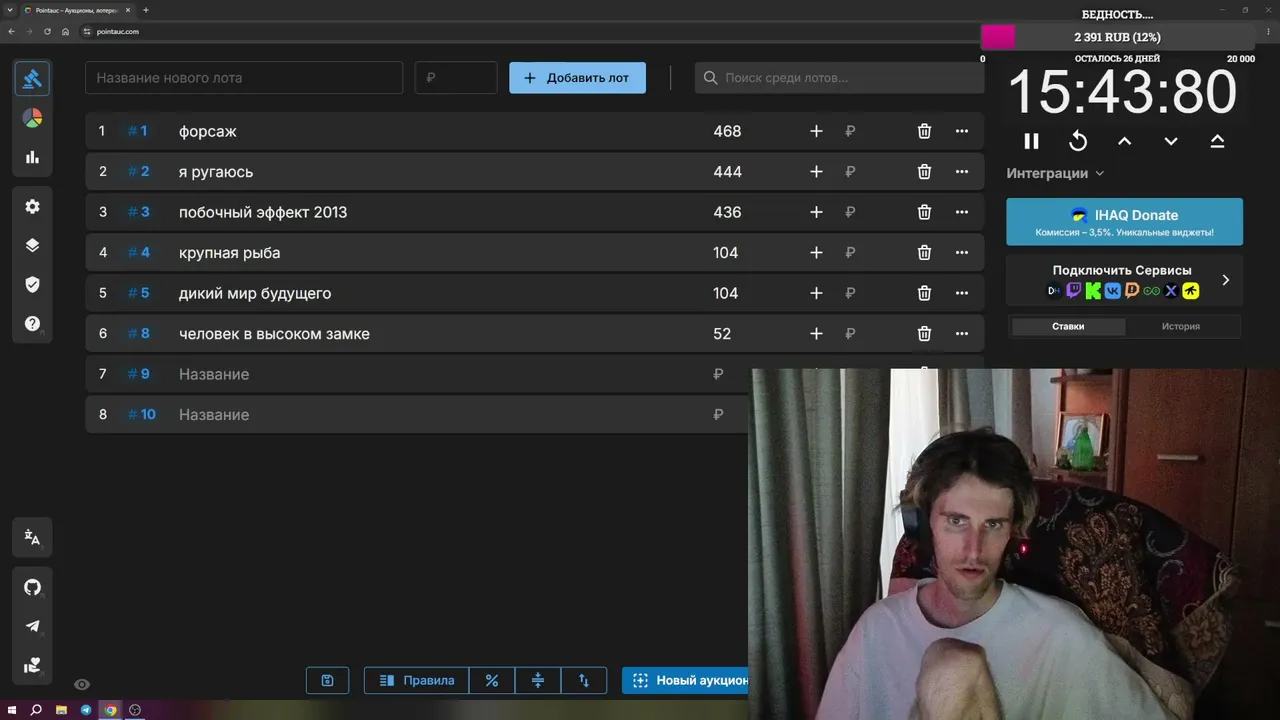Expand the Интеграции section
Image resolution: width=1280 pixels, height=720 pixels.
(1055, 173)
